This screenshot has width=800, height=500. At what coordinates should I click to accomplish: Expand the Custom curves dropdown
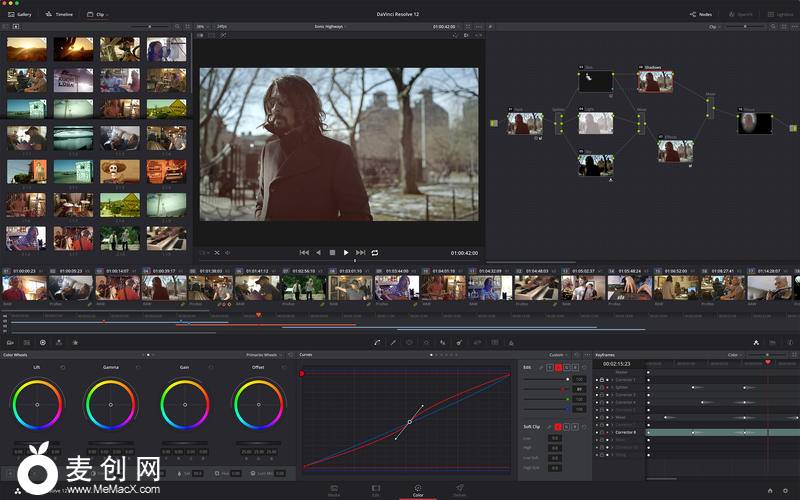click(559, 354)
